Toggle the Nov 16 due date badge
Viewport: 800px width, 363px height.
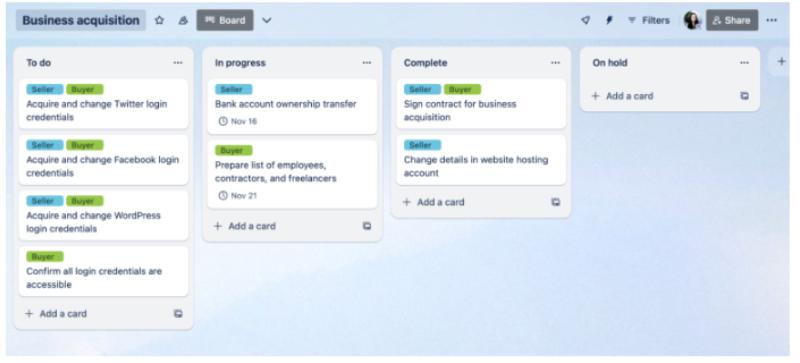[237, 122]
